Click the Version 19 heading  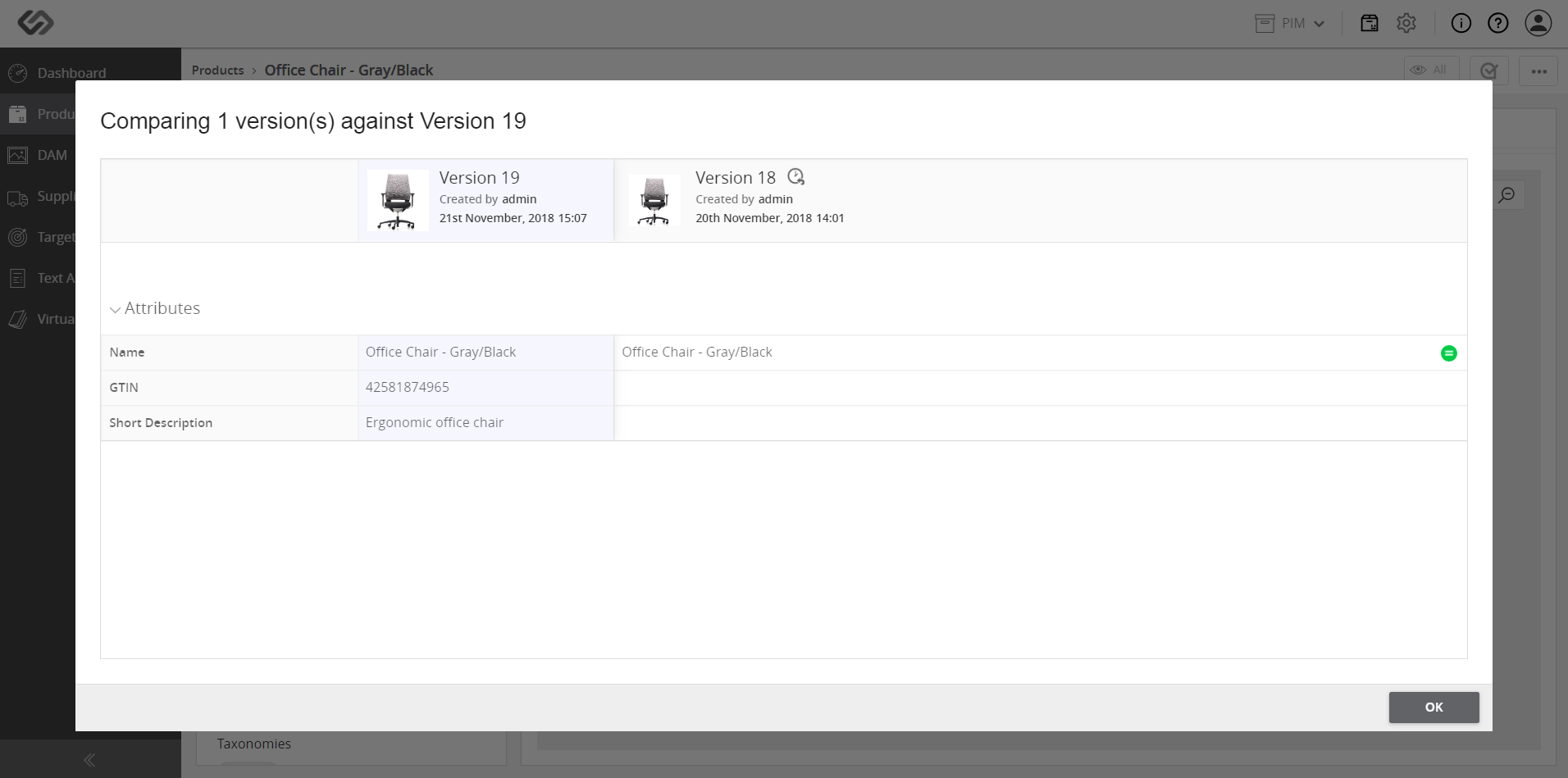click(480, 178)
